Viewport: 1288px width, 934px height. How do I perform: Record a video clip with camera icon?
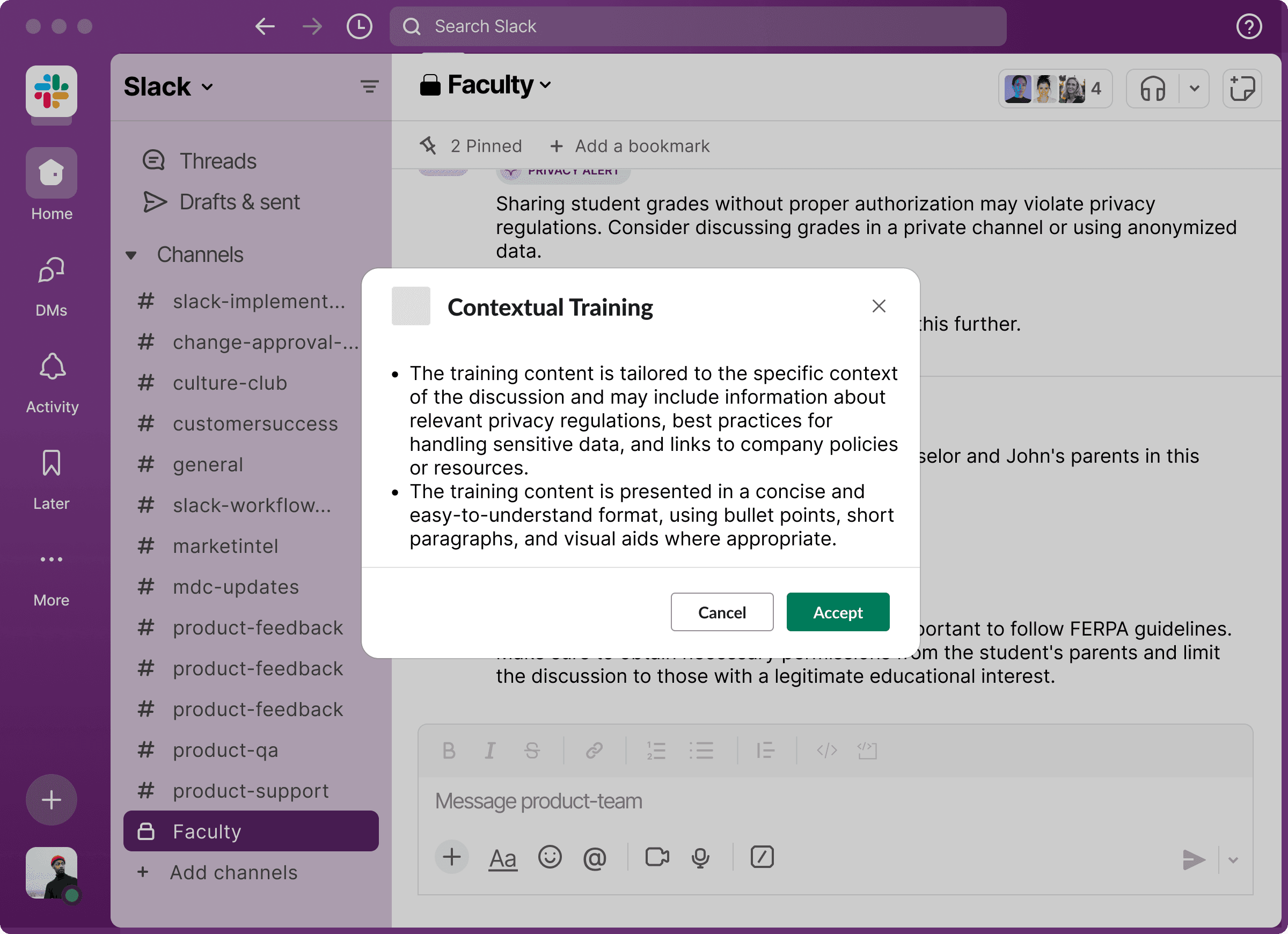pyautogui.click(x=656, y=857)
